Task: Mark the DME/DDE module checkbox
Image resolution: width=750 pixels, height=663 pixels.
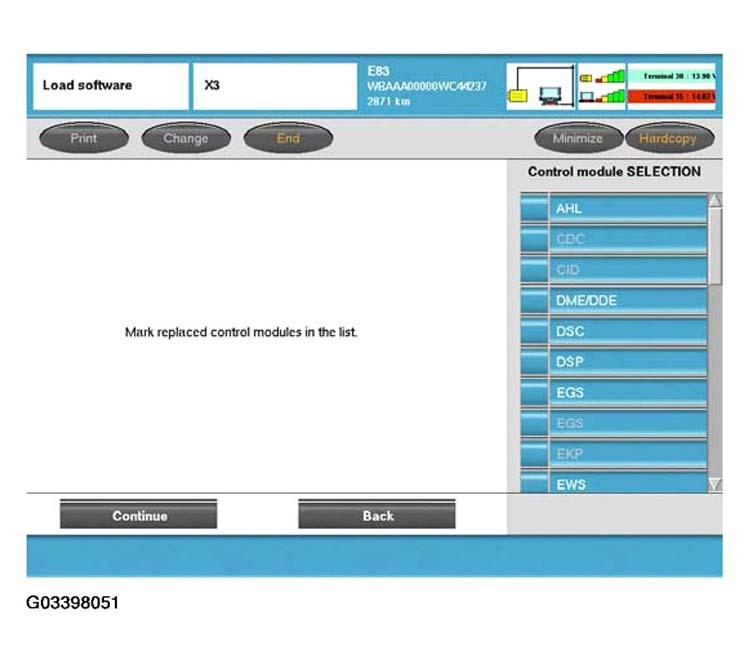Action: (535, 301)
